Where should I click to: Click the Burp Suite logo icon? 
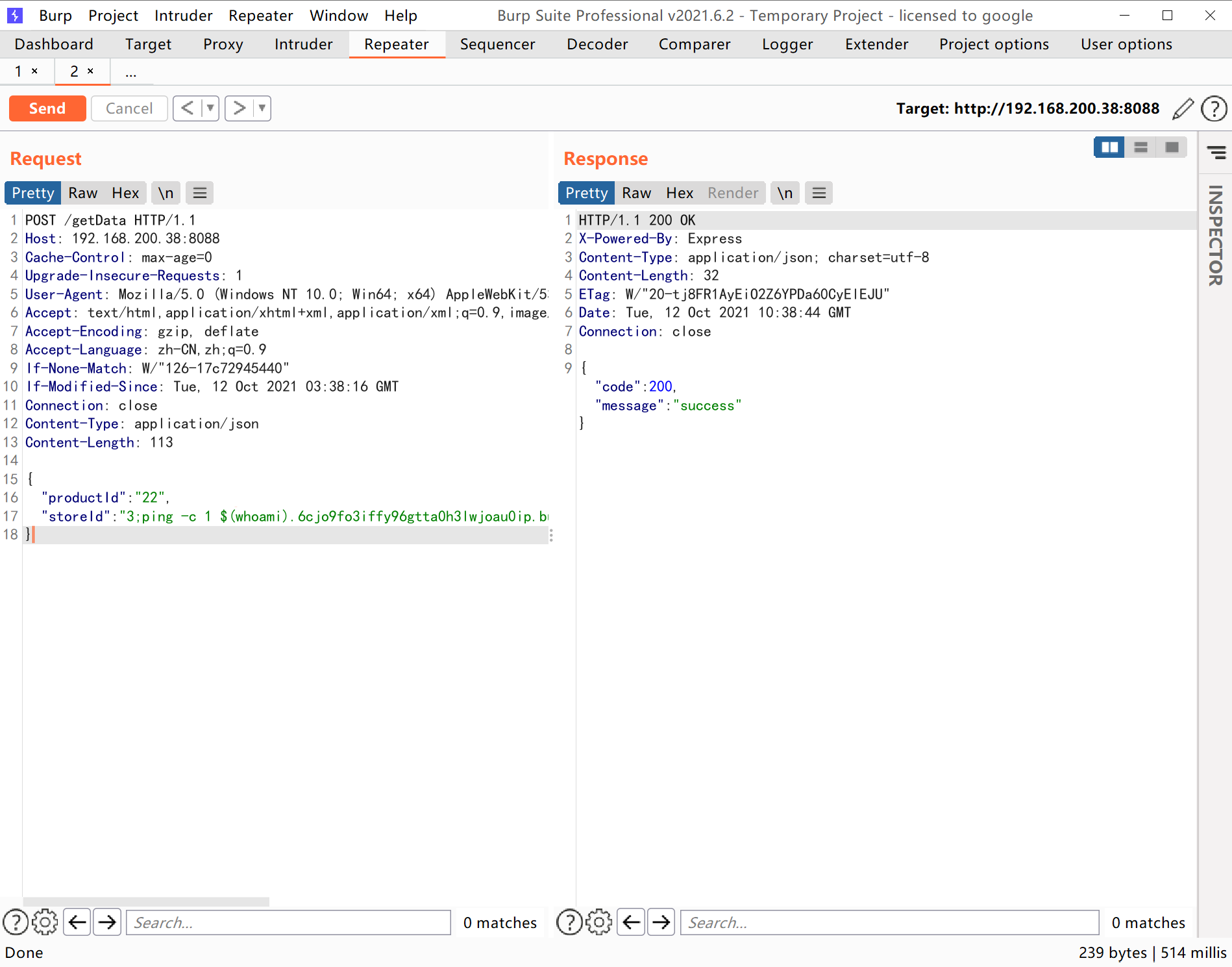[14, 15]
